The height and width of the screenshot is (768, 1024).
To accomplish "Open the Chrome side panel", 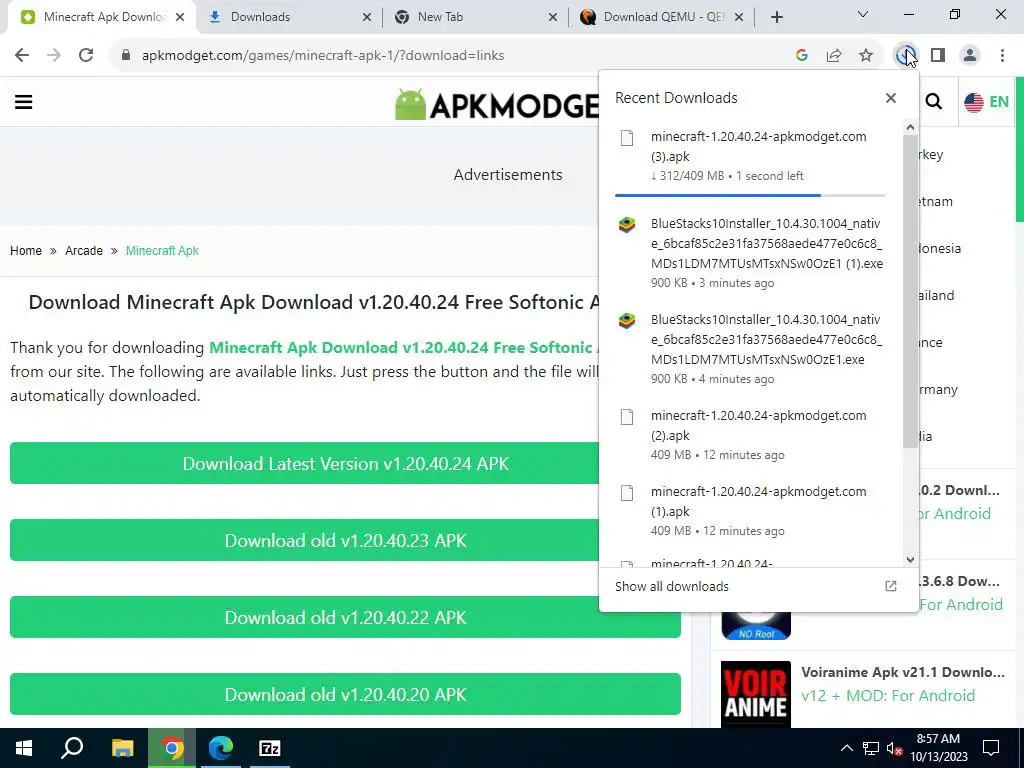I will pos(938,56).
